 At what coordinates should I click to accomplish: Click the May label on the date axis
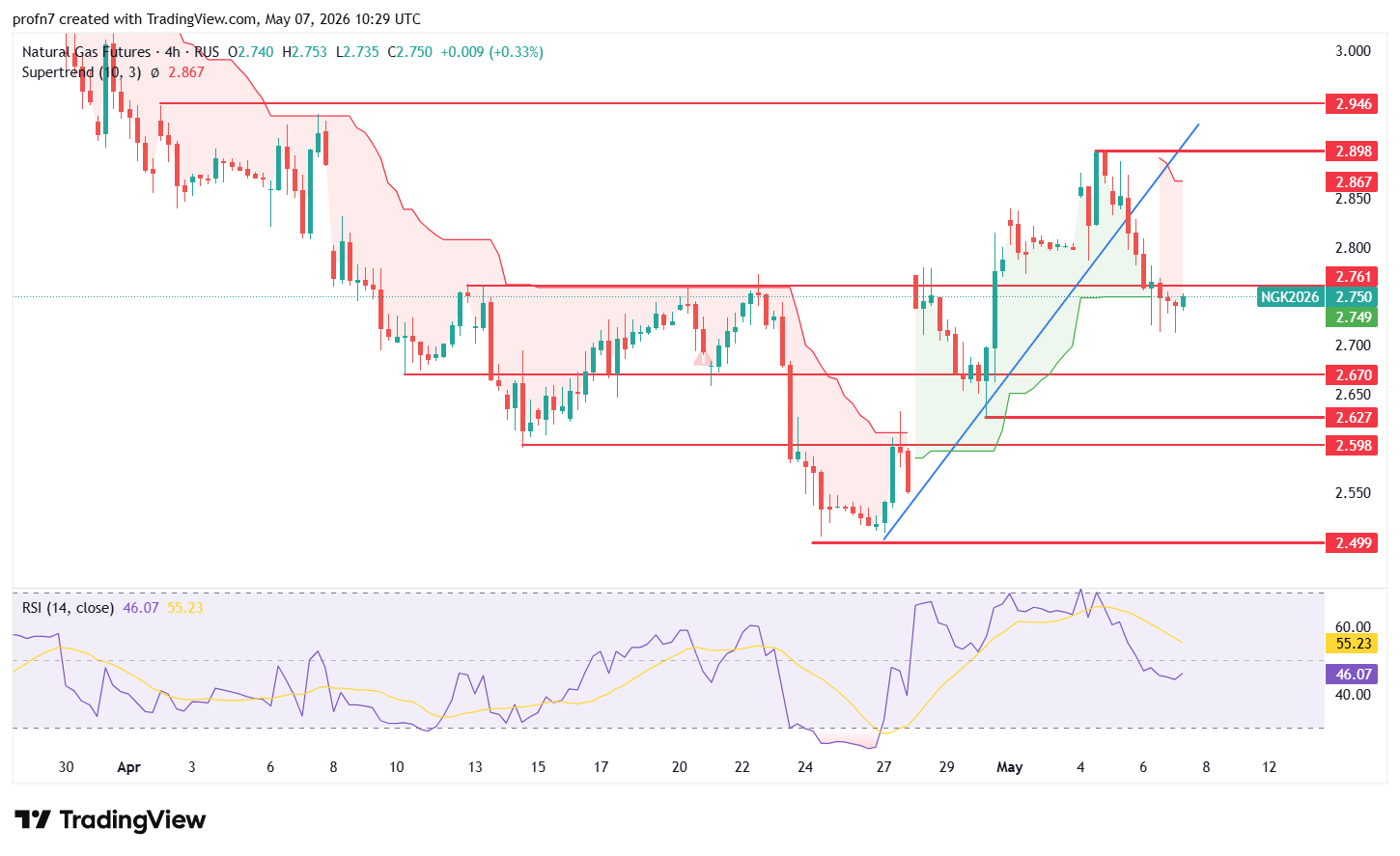(x=1009, y=767)
